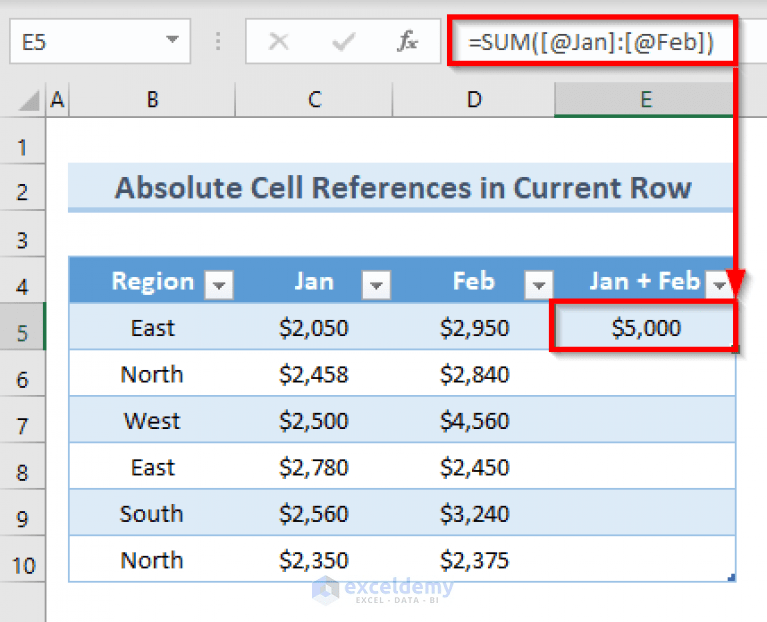Viewport: 767px width, 622px height.
Task: Click the Select All corner triangle
Action: pyautogui.click(x=28, y=101)
